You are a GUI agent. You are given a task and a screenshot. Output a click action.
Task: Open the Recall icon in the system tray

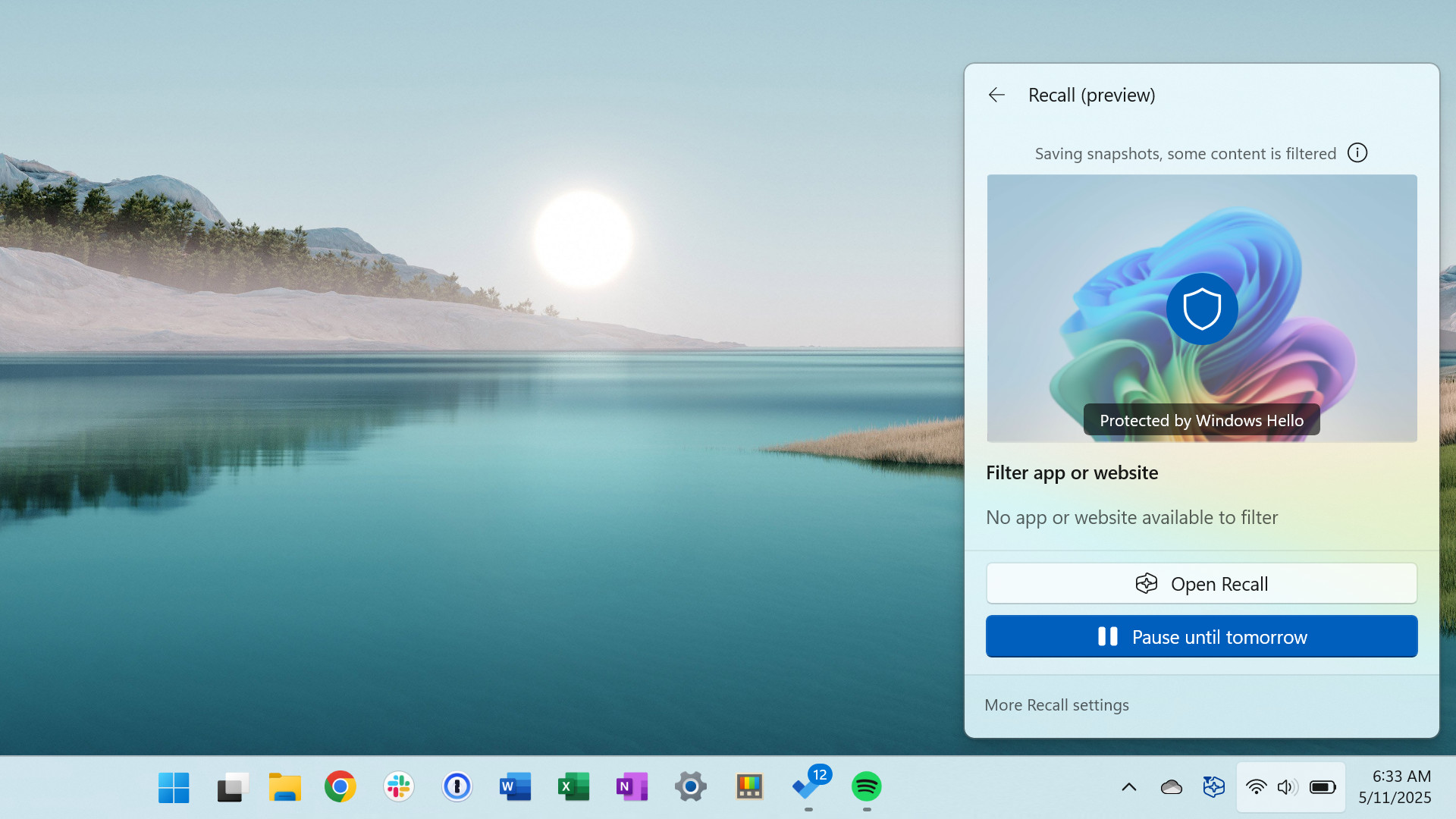[x=1214, y=787]
